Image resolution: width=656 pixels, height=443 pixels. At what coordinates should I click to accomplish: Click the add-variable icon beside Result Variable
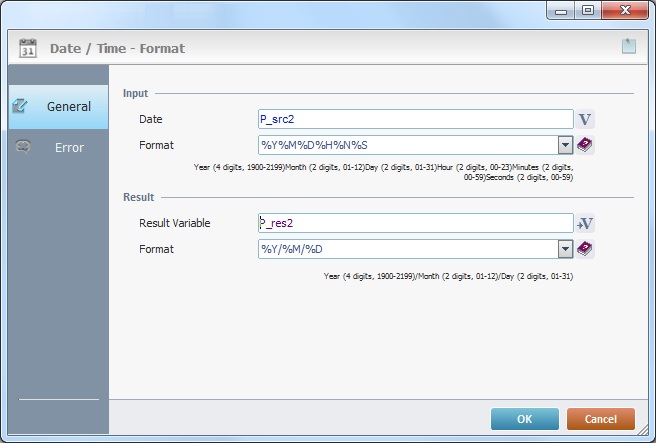[x=585, y=224]
